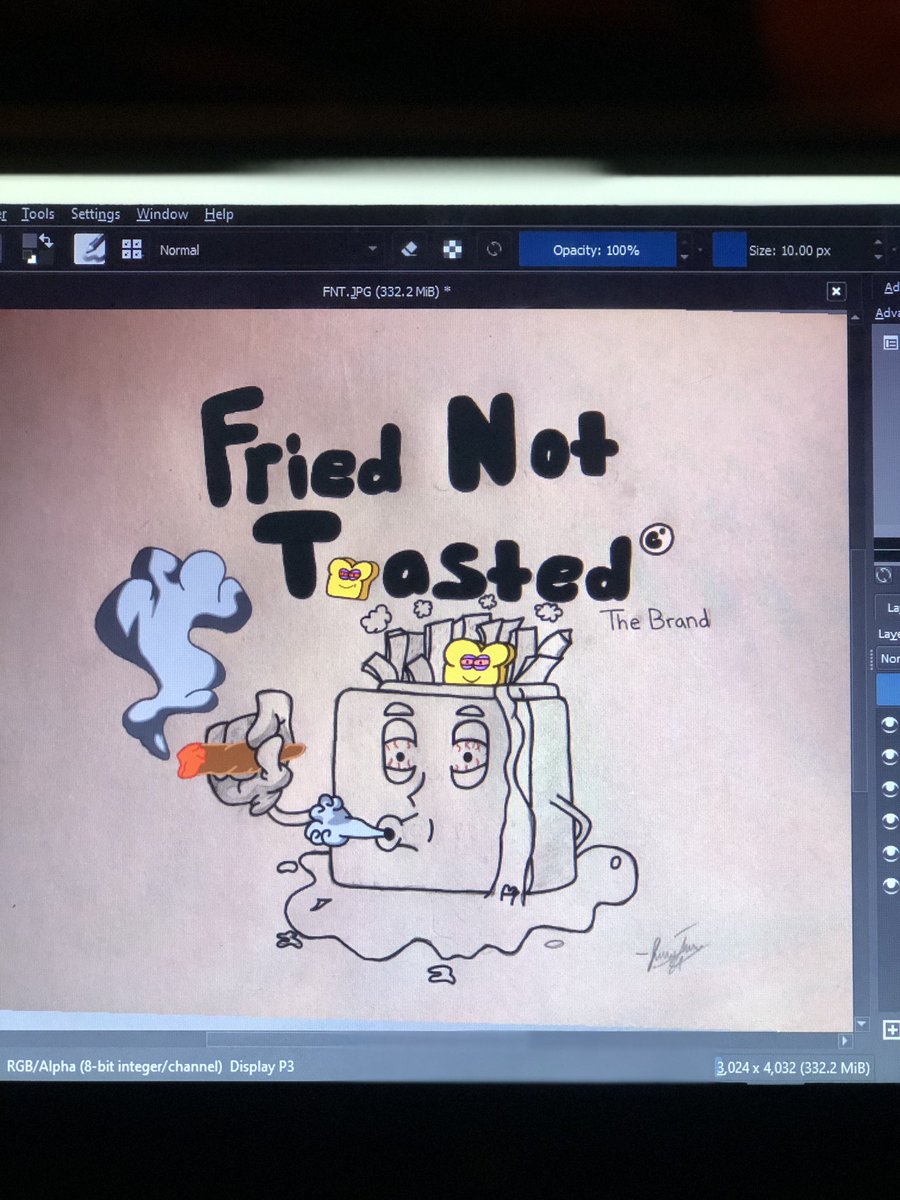Swap foreground and background colors arrow
This screenshot has width=900, height=1200.
[45, 240]
